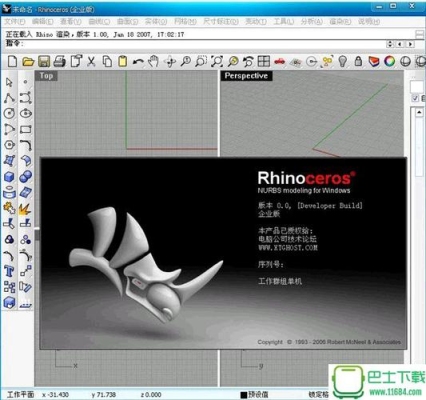The image size is (426, 400).
Task: Choose the Text object tool
Action: [x=9, y=271]
